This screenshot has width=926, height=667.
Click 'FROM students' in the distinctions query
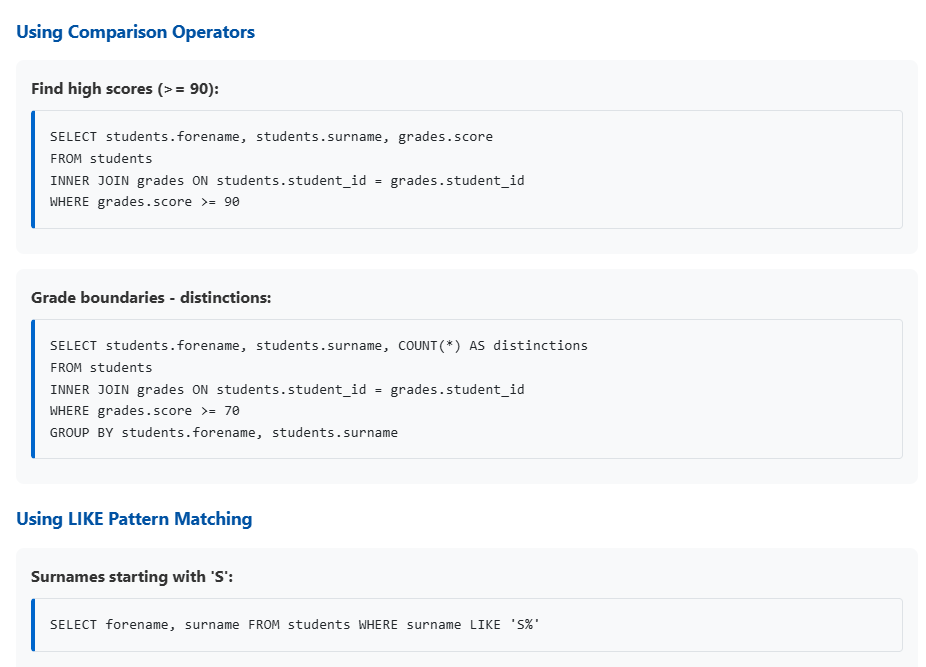click(x=101, y=368)
